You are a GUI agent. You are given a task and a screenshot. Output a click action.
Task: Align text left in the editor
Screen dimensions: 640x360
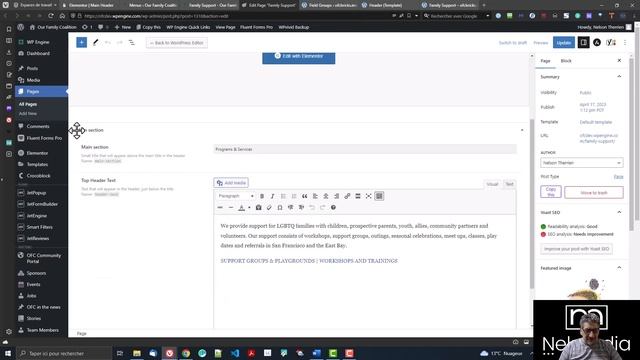315,196
